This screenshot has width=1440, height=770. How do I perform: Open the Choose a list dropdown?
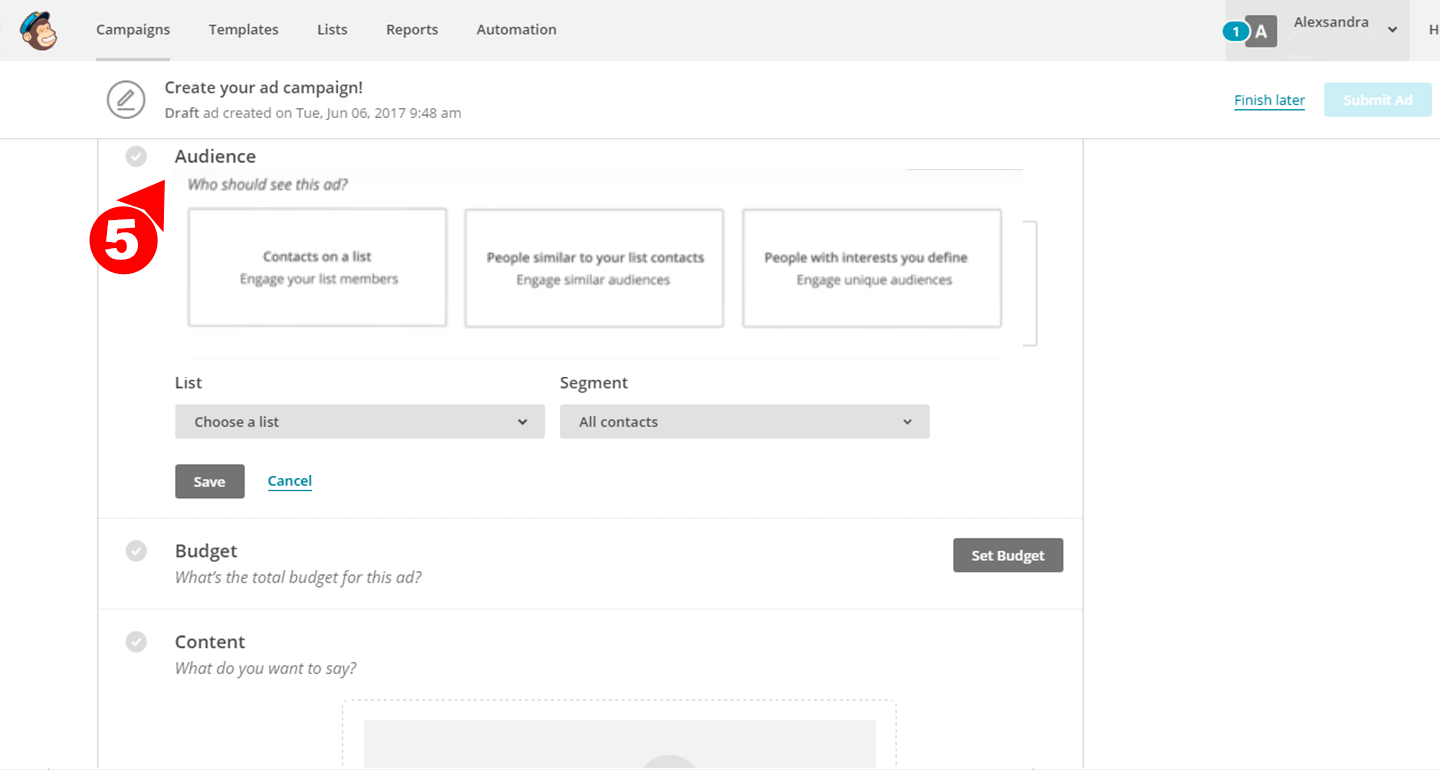359,422
